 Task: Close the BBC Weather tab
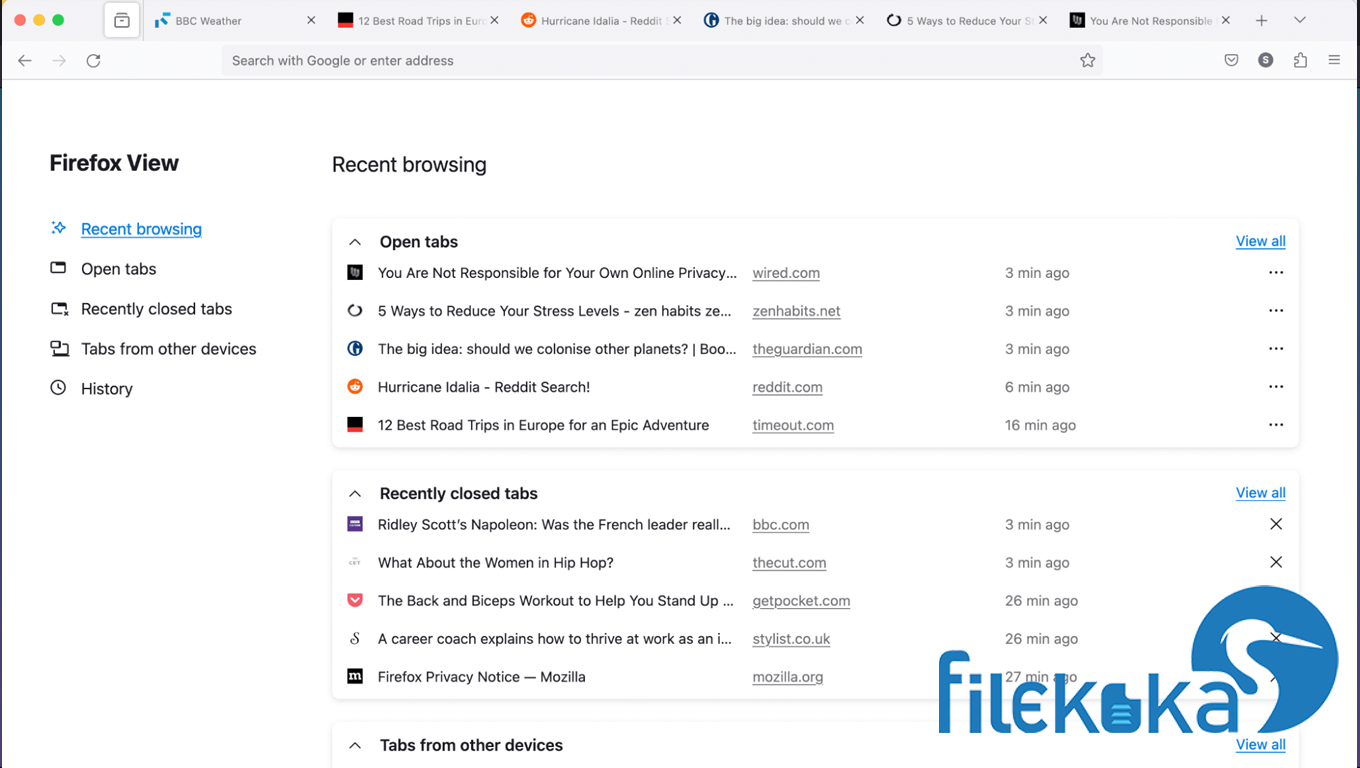point(311,21)
